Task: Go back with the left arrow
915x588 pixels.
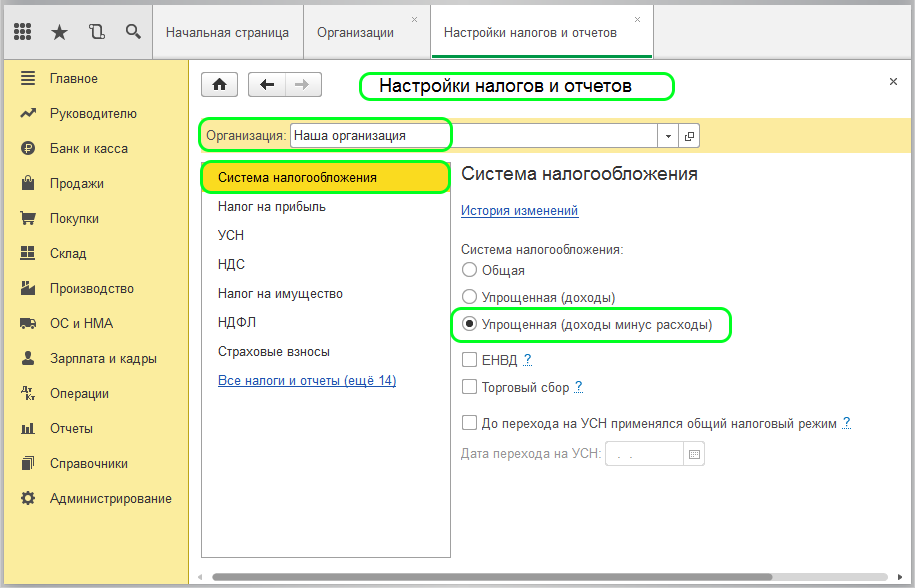Action: (x=267, y=85)
